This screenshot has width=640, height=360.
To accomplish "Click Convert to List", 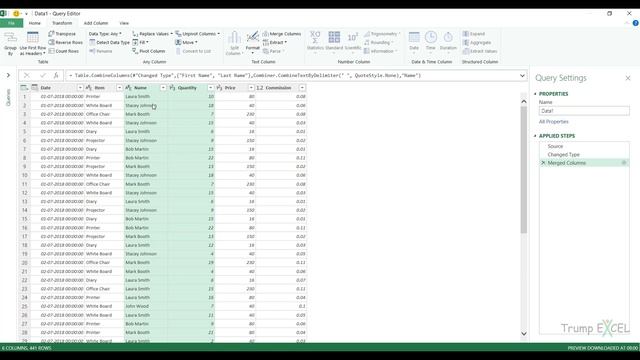I will [x=193, y=51].
